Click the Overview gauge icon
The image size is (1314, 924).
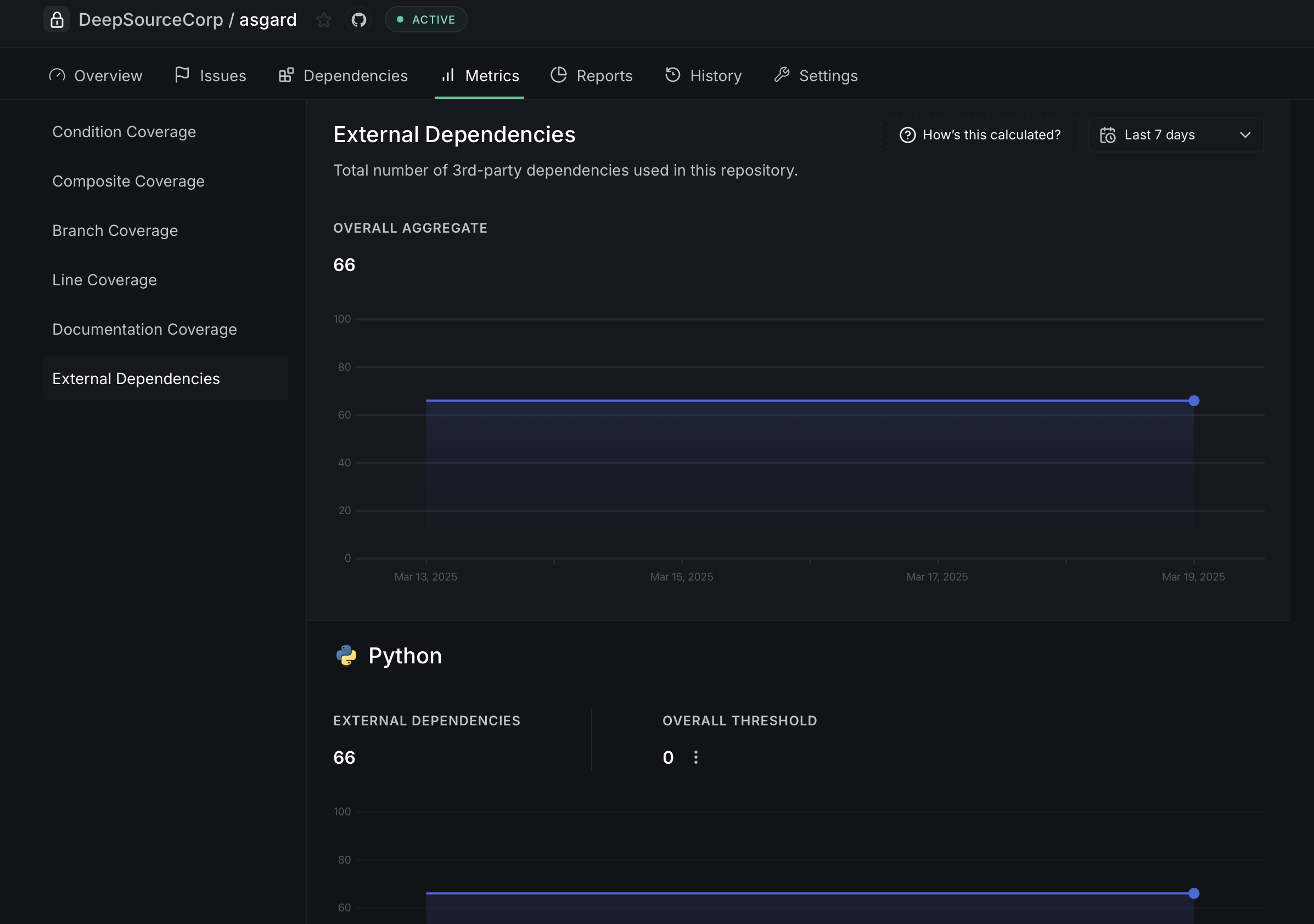tap(57, 76)
